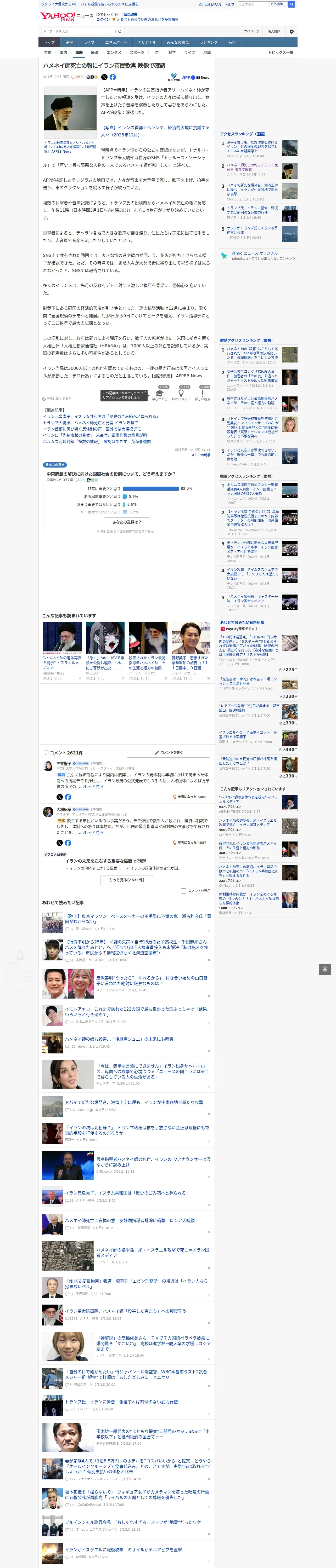The image size is (336, 1568).
Task: Open the Khamenei article main photo
Action: pyautogui.click(x=70, y=113)
